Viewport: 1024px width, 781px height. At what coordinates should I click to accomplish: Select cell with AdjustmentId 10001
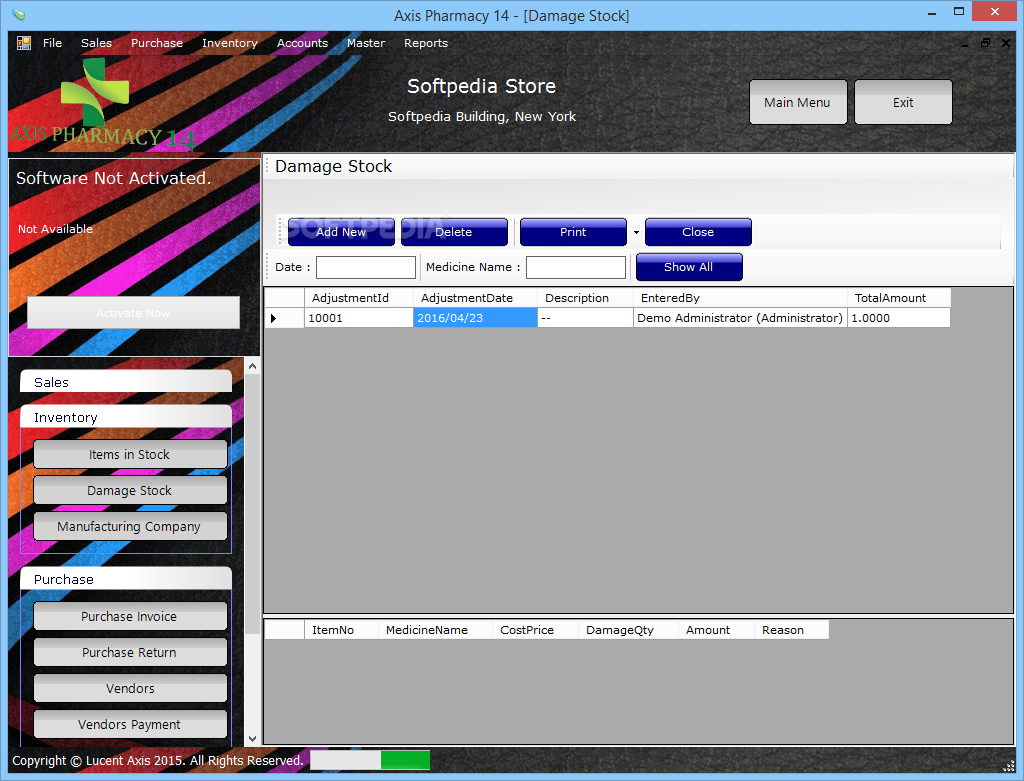coord(359,318)
